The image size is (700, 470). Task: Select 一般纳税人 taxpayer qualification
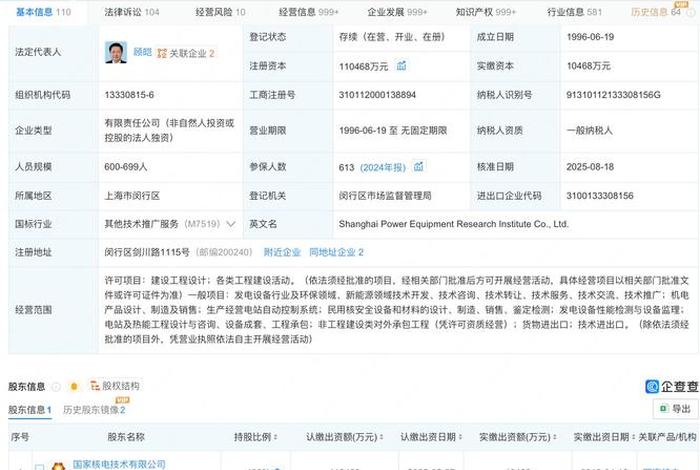click(589, 130)
